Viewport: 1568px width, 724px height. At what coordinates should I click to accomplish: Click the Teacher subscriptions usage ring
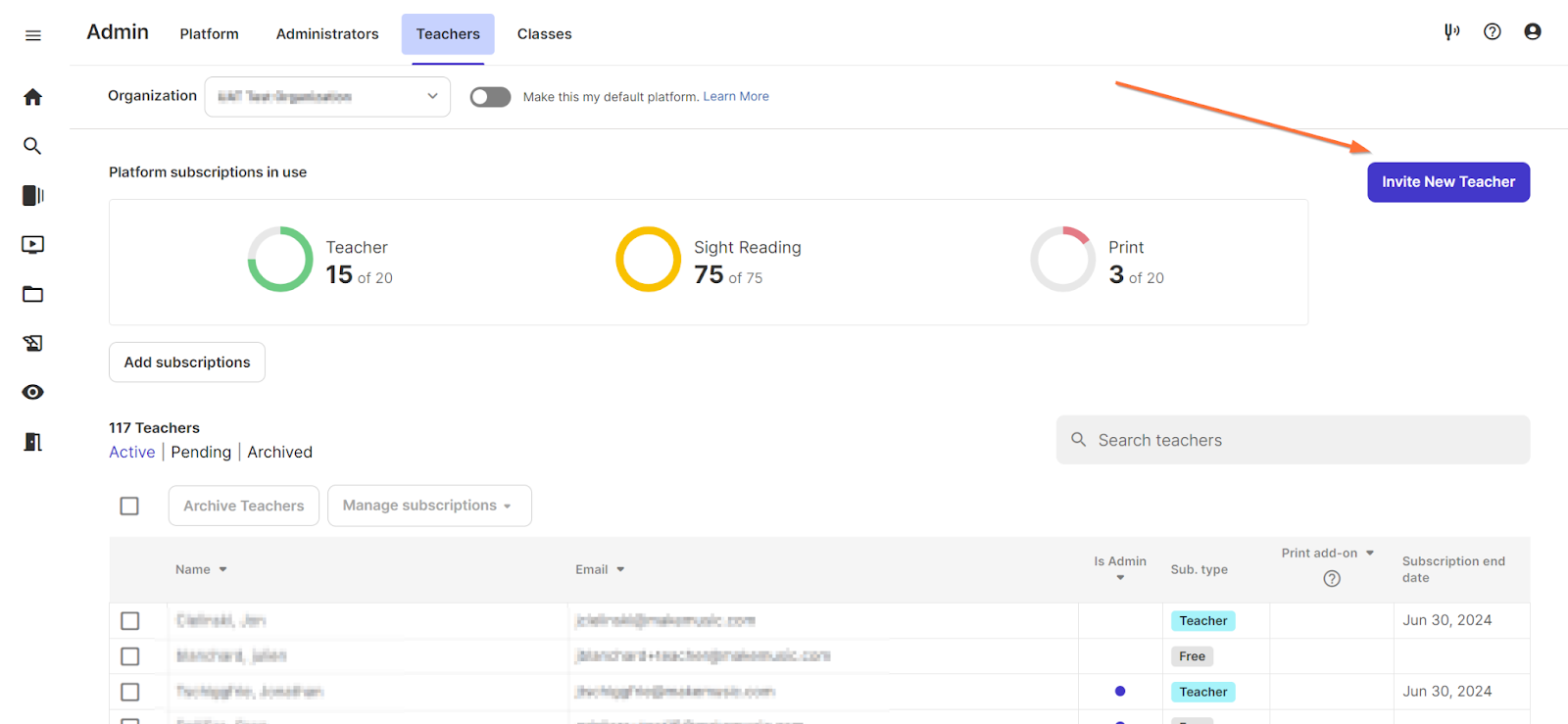[280, 260]
